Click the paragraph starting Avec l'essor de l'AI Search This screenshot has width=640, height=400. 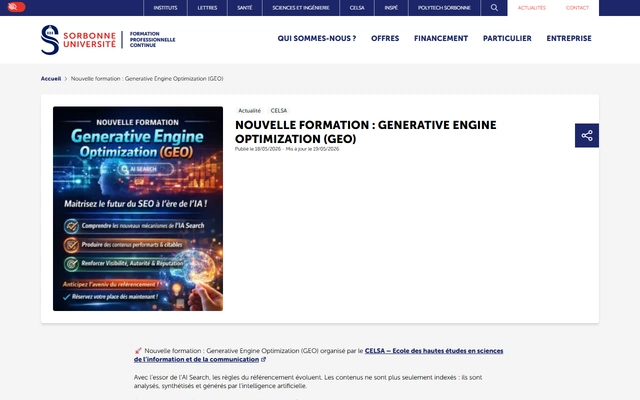[x=308, y=382]
